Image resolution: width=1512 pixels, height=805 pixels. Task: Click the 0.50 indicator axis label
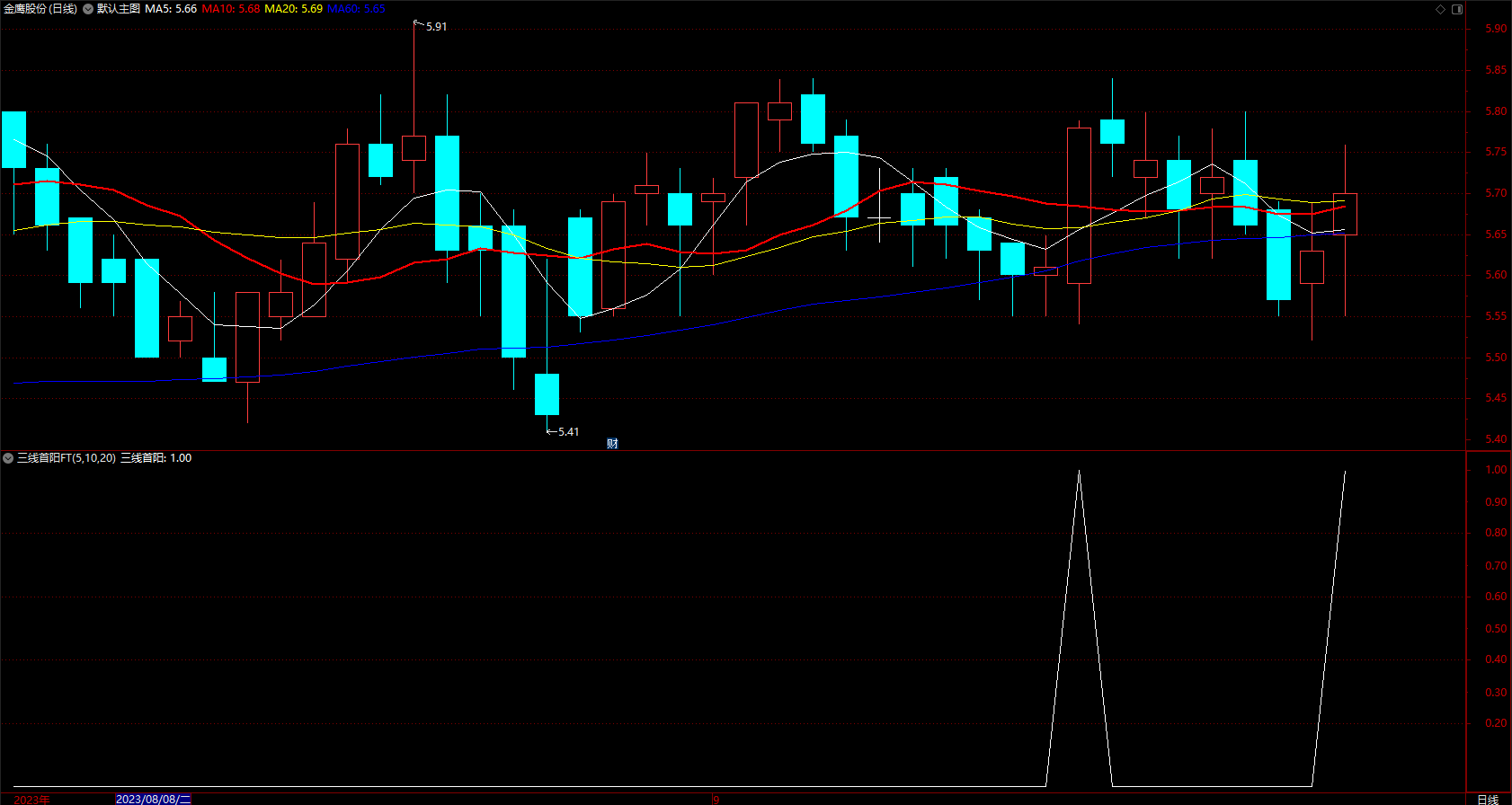[1496, 629]
